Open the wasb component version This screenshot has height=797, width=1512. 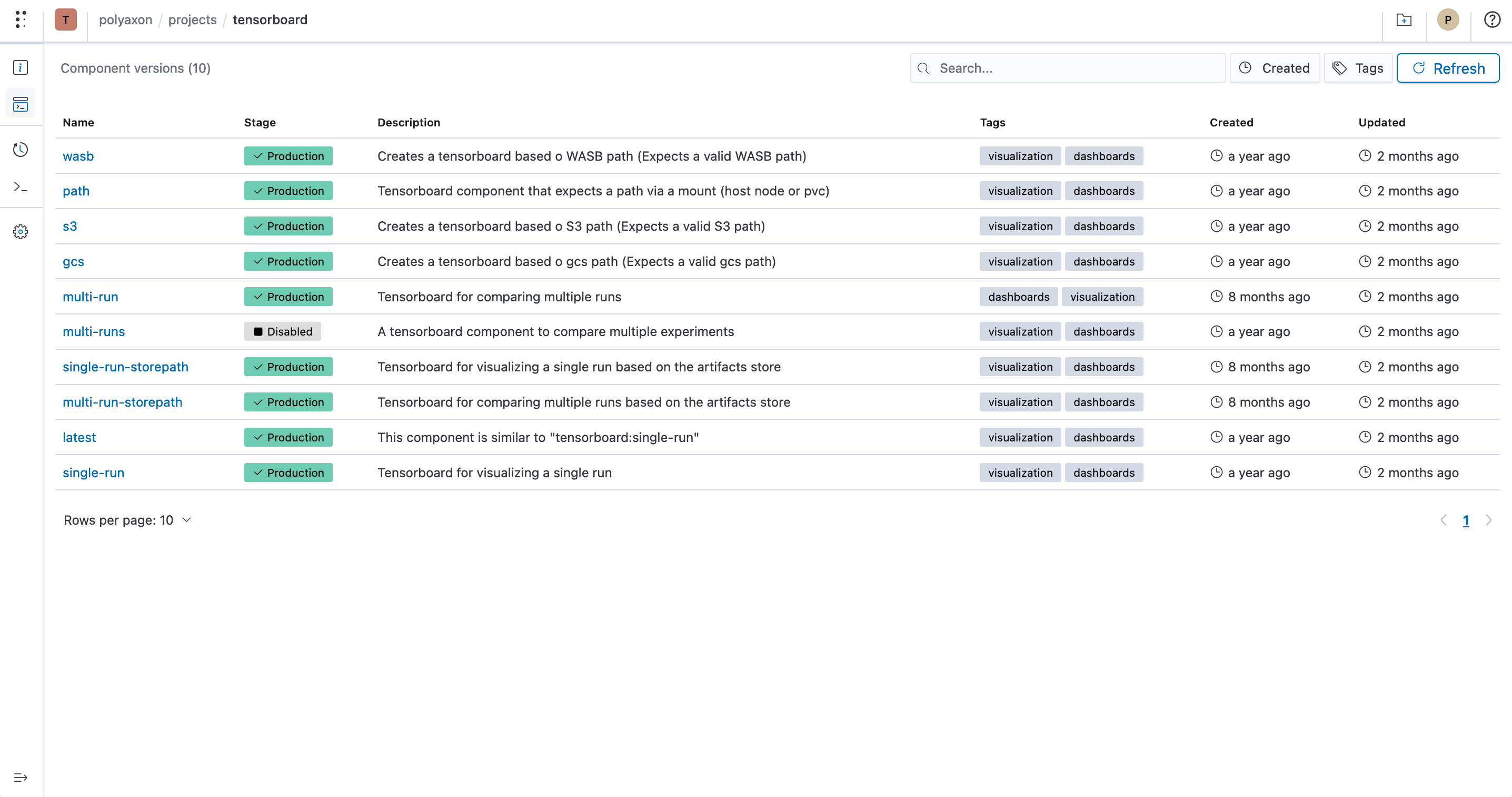click(78, 155)
